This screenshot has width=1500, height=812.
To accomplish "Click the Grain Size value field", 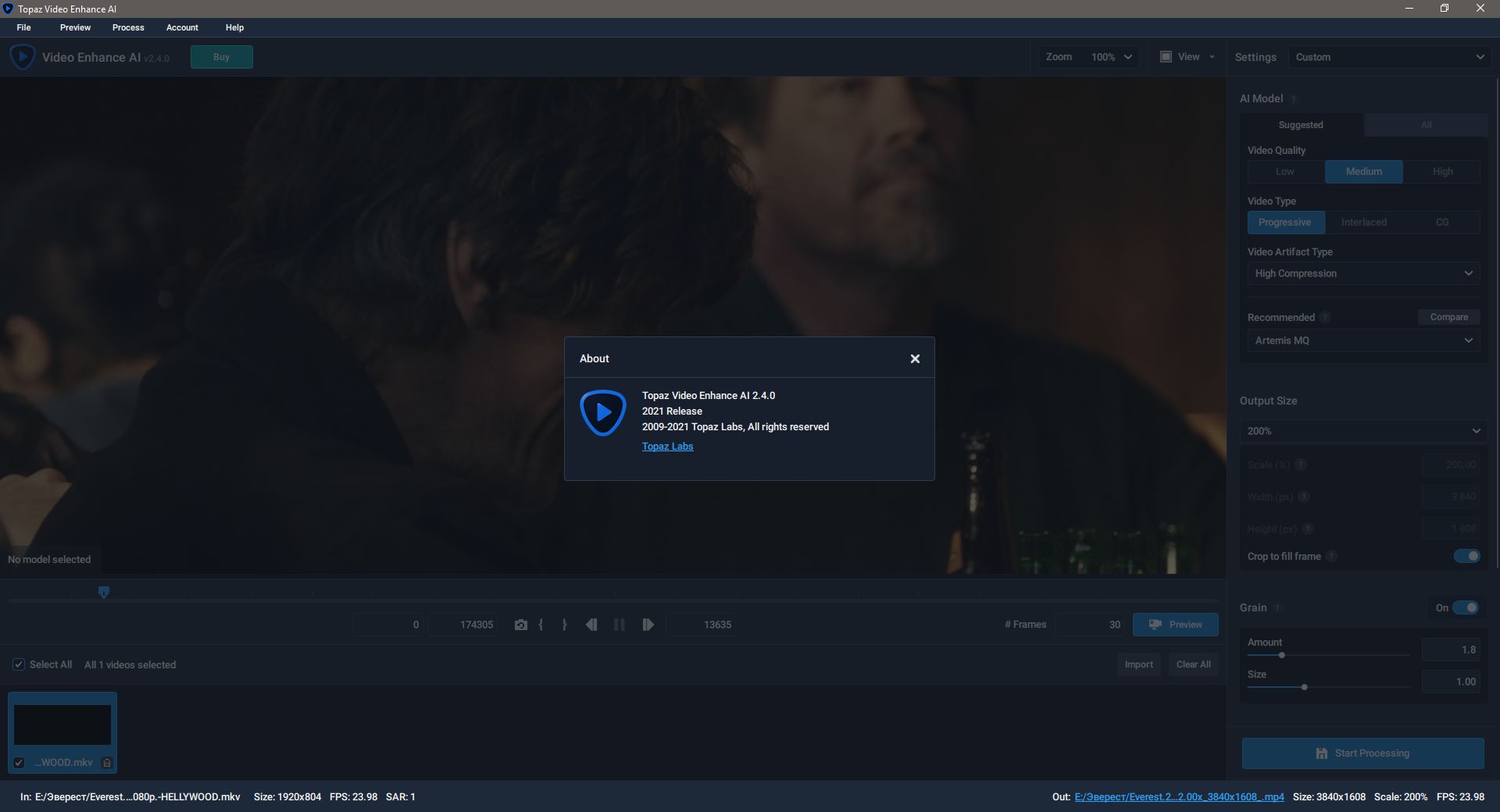I will (x=1451, y=682).
